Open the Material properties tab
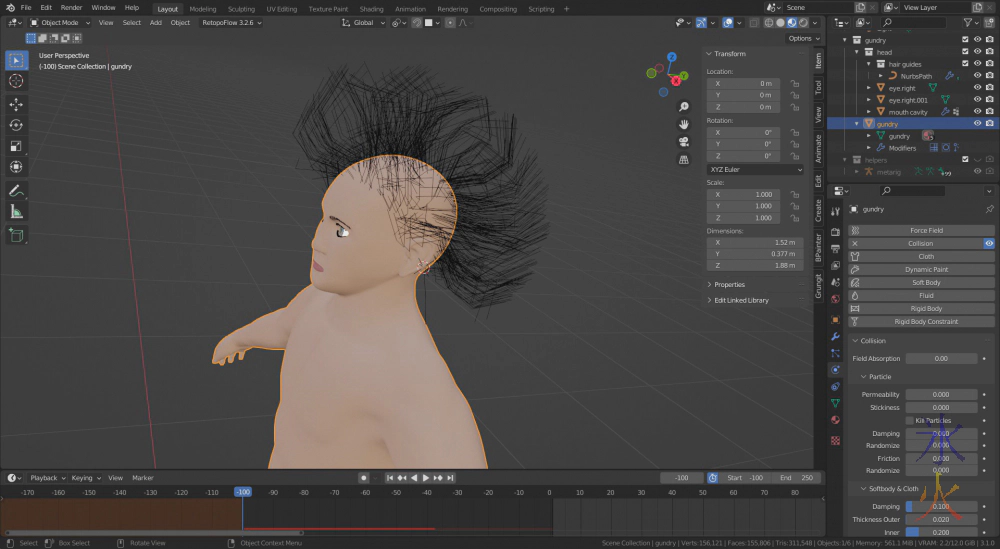 tap(835, 420)
